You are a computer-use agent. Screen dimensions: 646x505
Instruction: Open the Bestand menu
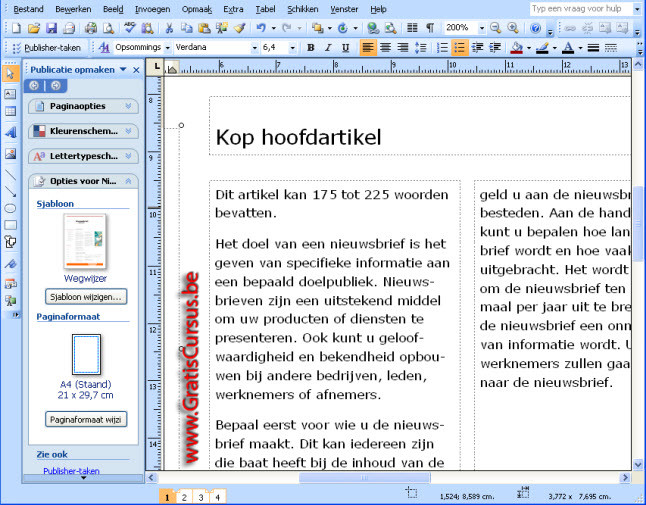click(28, 9)
